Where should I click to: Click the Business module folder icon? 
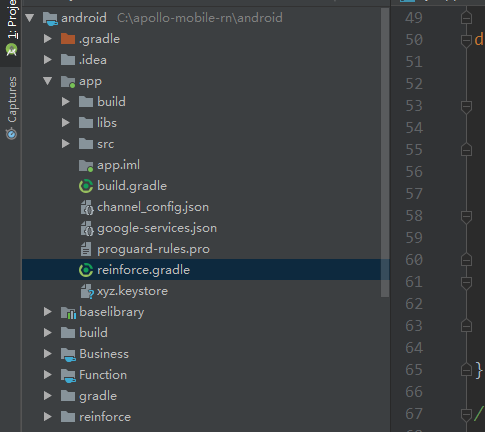pos(68,355)
